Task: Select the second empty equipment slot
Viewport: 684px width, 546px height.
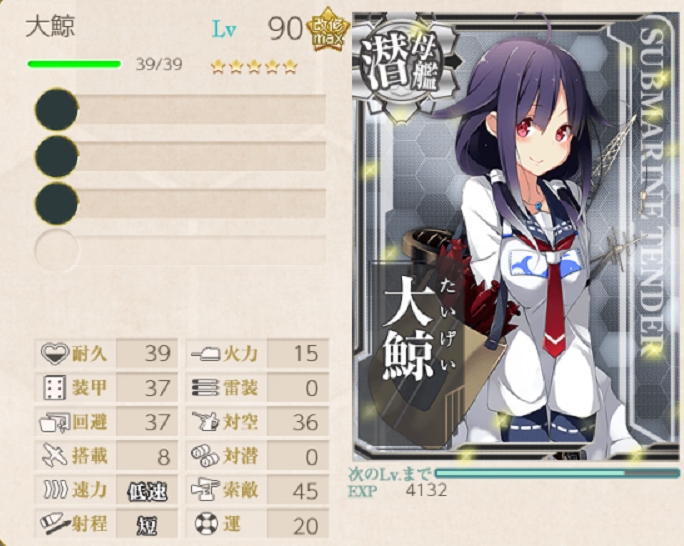Action: [x=180, y=156]
